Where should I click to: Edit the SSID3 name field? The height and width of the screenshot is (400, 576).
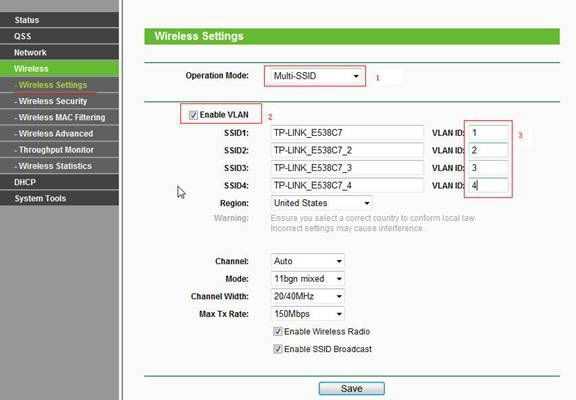347,168
